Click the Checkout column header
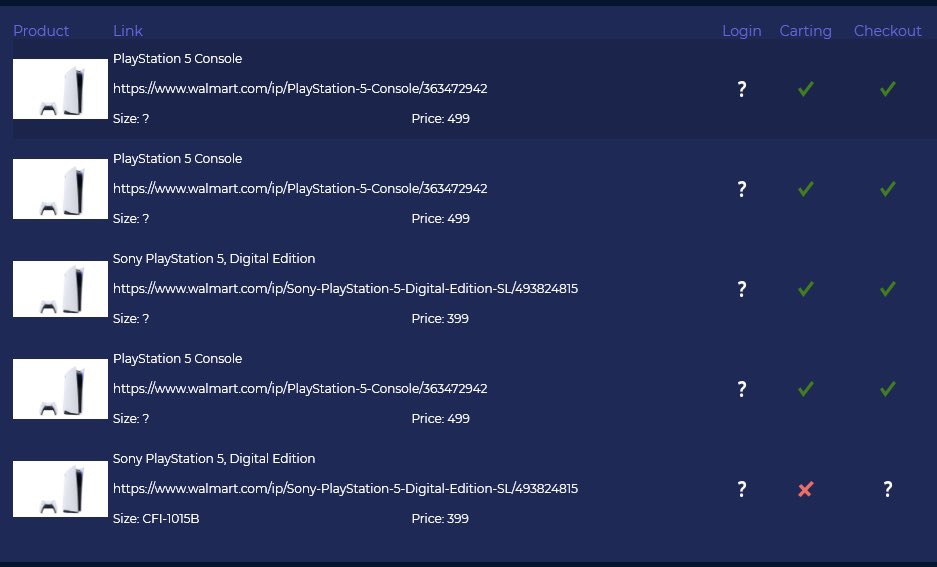The image size is (937, 567). 887,31
